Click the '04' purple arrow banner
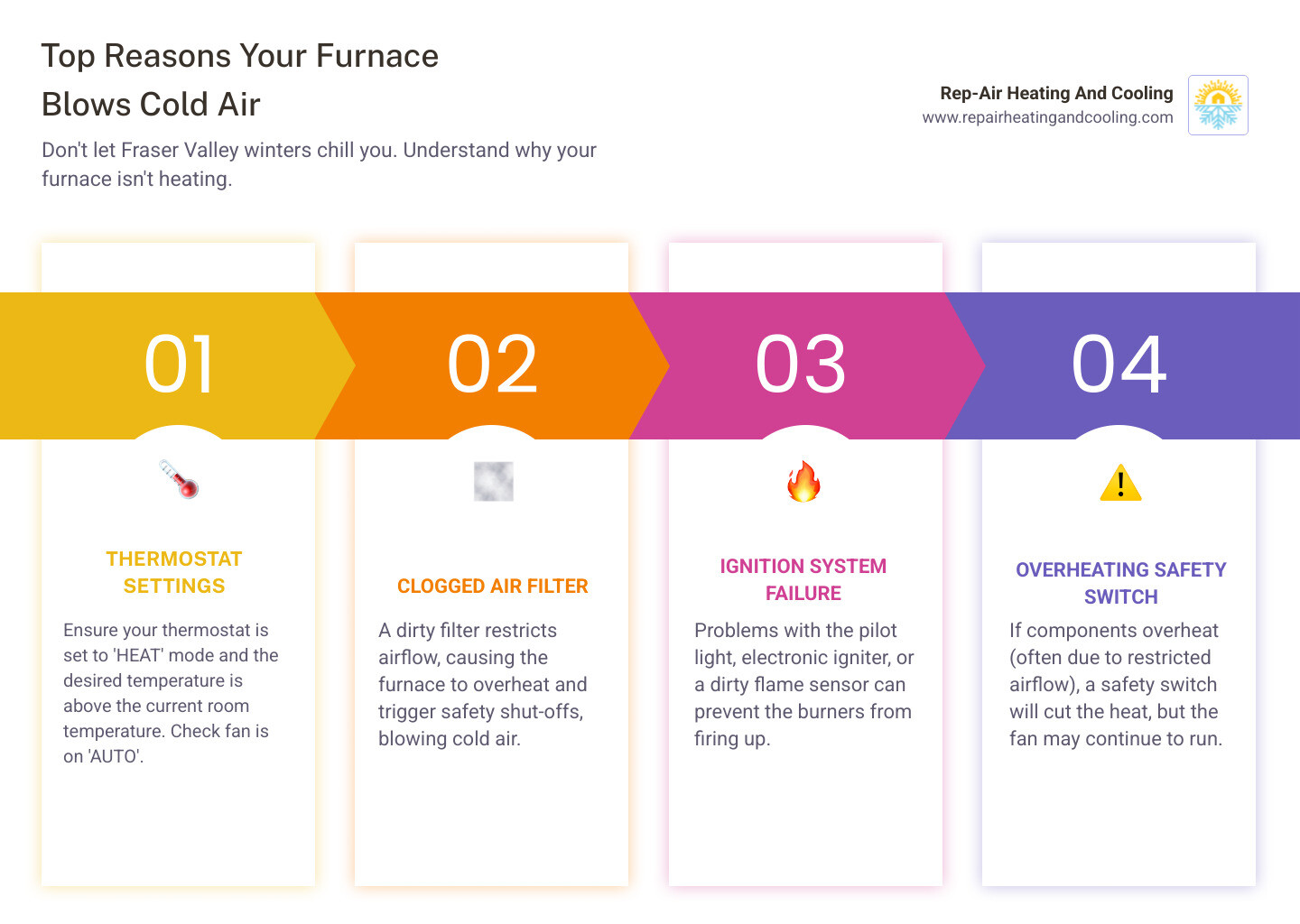 (x=1119, y=365)
